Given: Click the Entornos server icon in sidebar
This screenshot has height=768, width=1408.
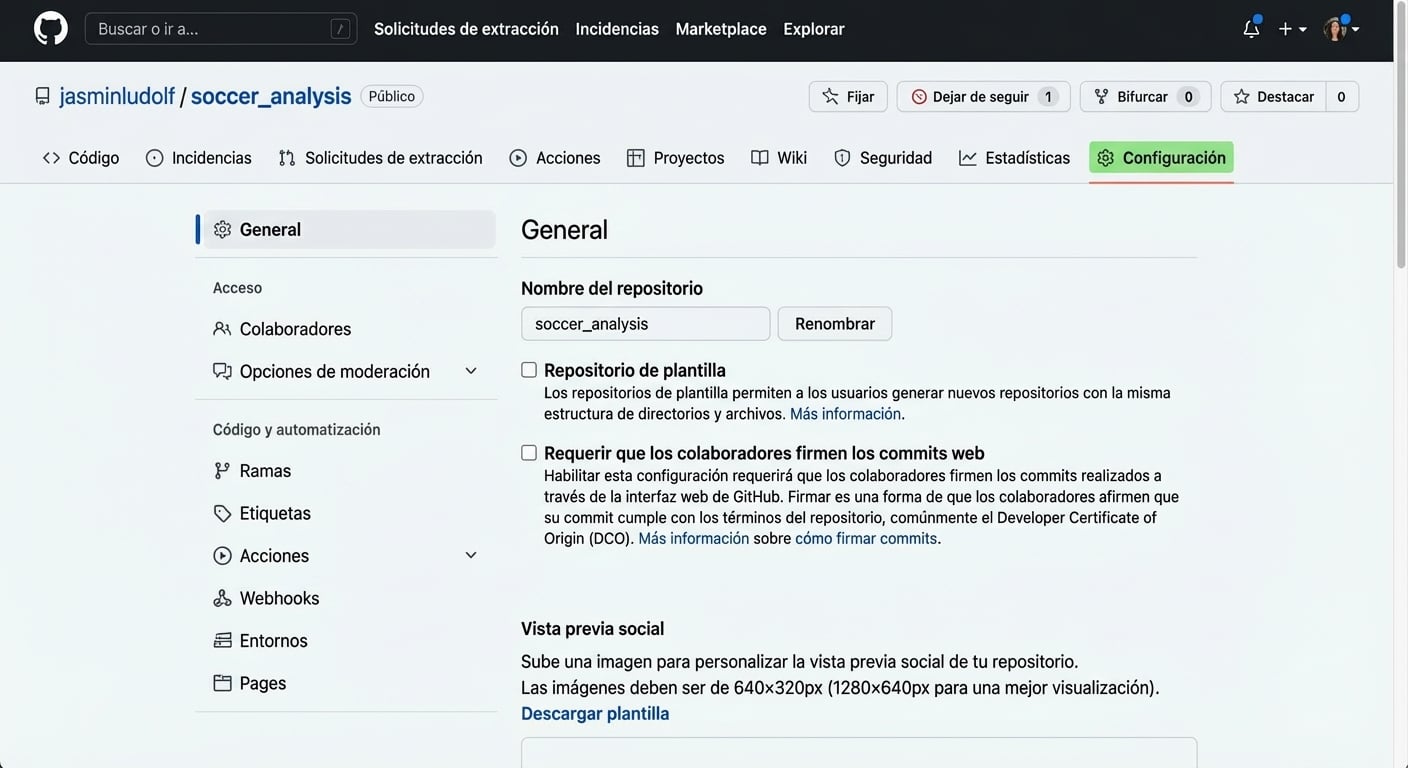Looking at the screenshot, I should (x=222, y=640).
